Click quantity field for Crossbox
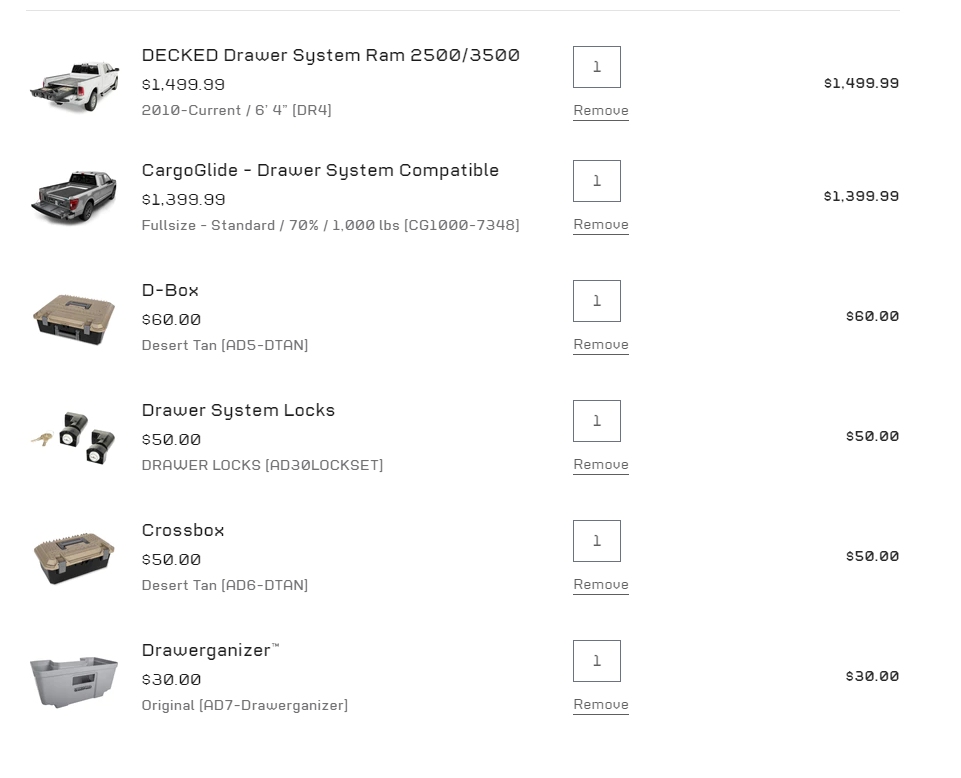 [597, 541]
